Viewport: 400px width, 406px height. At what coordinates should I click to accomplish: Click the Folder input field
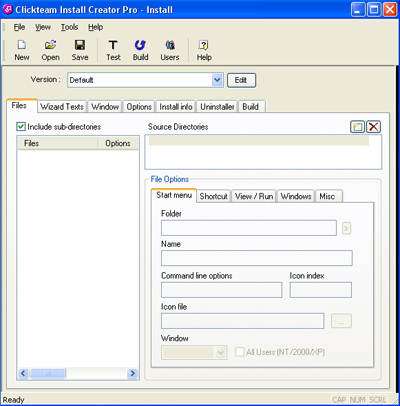(x=249, y=228)
